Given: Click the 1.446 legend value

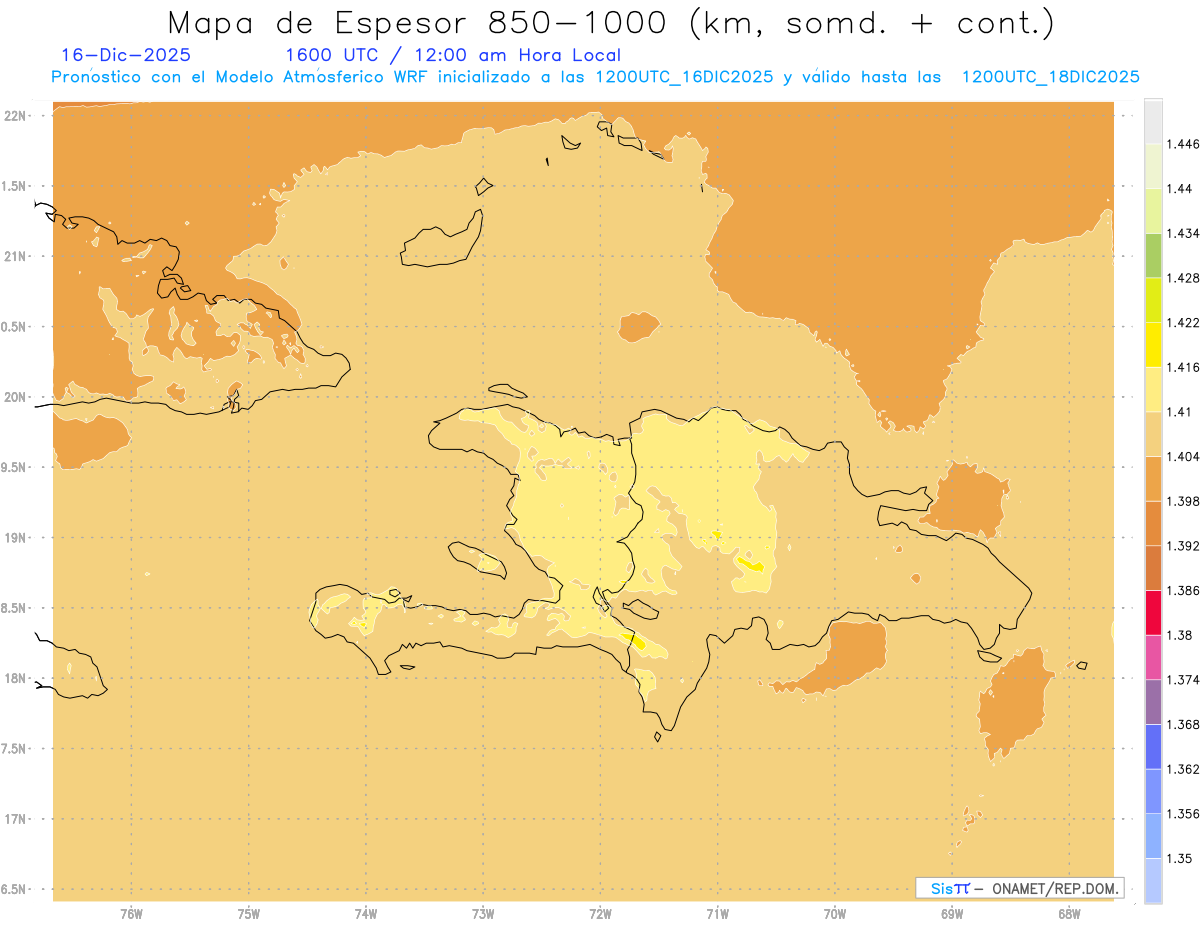Looking at the screenshot, I should 1183,144.
